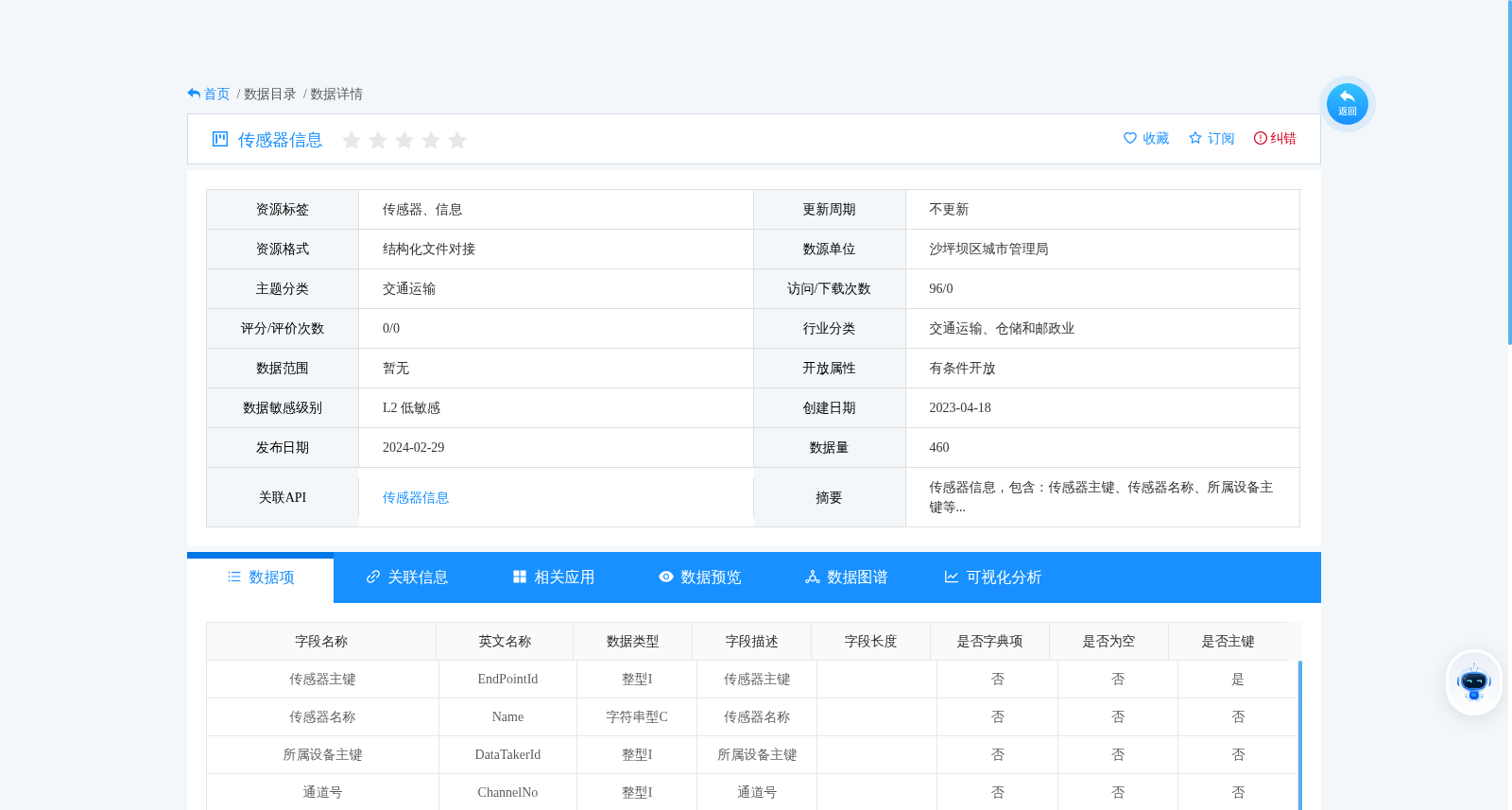Rate three stars for 传感器信息
Viewport: 1512px width, 810px height.
pyautogui.click(x=404, y=140)
